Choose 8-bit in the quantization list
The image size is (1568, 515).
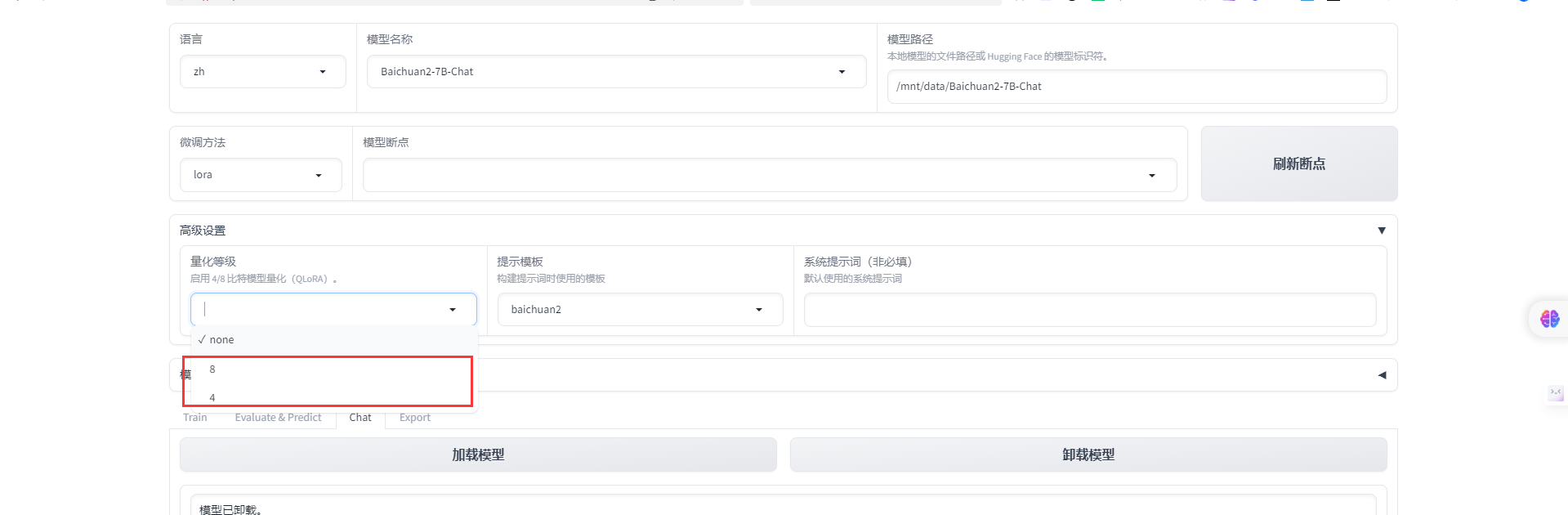click(212, 369)
